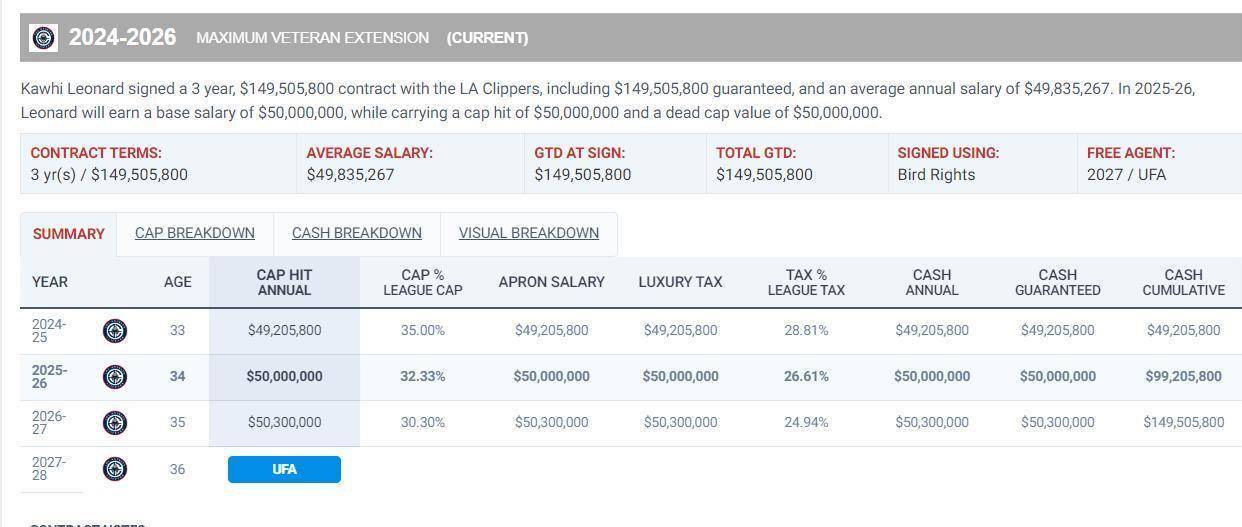Click the Cash Guaranteed column header
The width and height of the screenshot is (1242, 527).
point(1057,282)
